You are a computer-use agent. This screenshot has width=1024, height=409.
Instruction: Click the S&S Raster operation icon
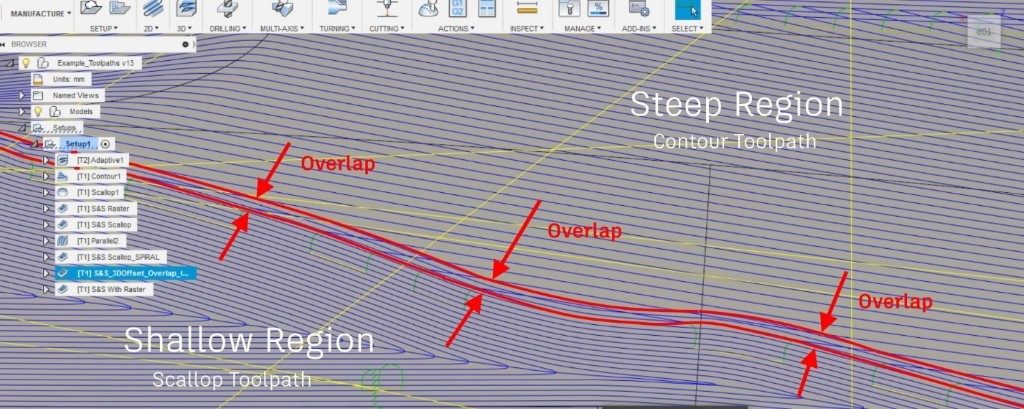coord(63,208)
